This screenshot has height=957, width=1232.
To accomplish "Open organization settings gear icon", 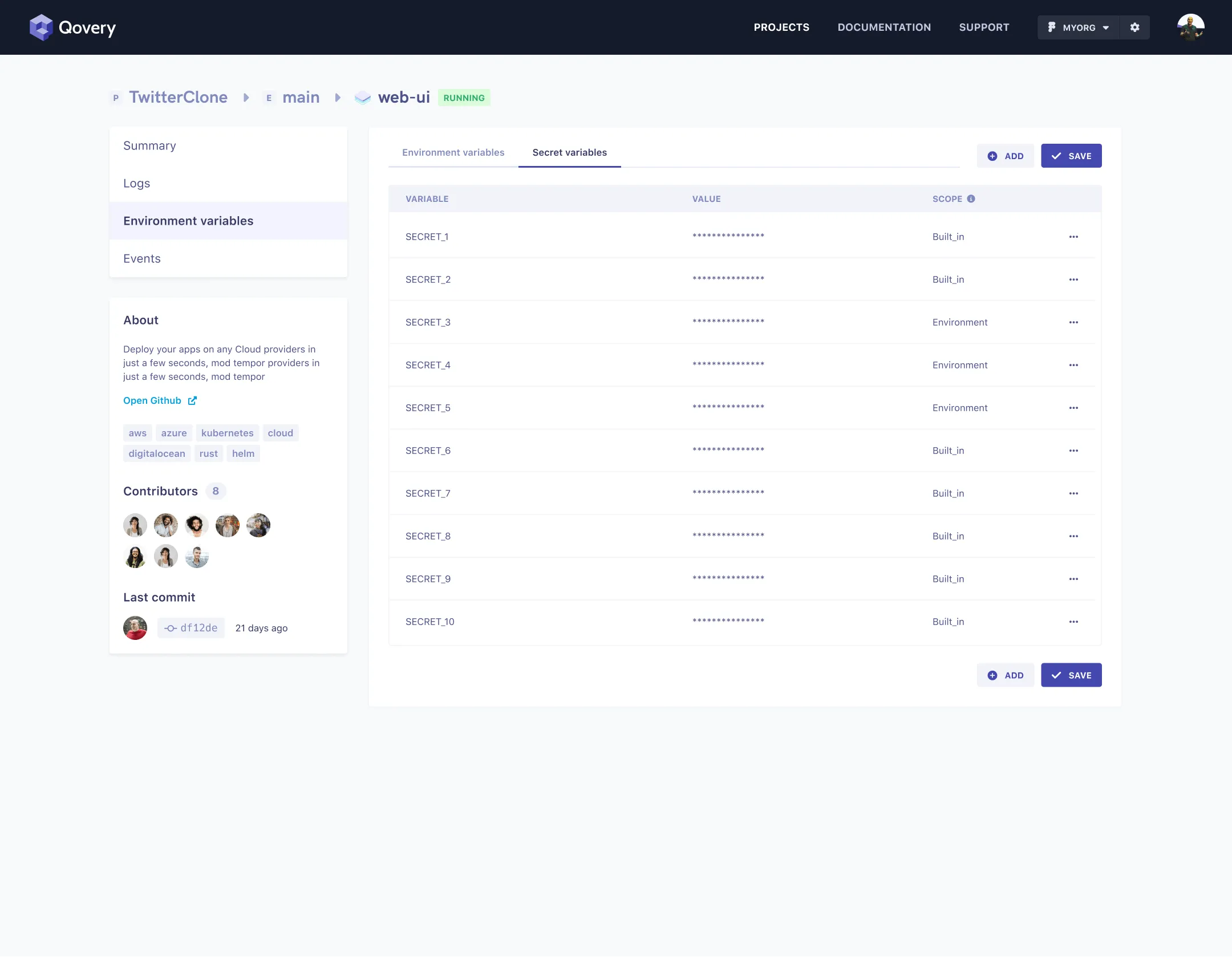I will pyautogui.click(x=1134, y=27).
